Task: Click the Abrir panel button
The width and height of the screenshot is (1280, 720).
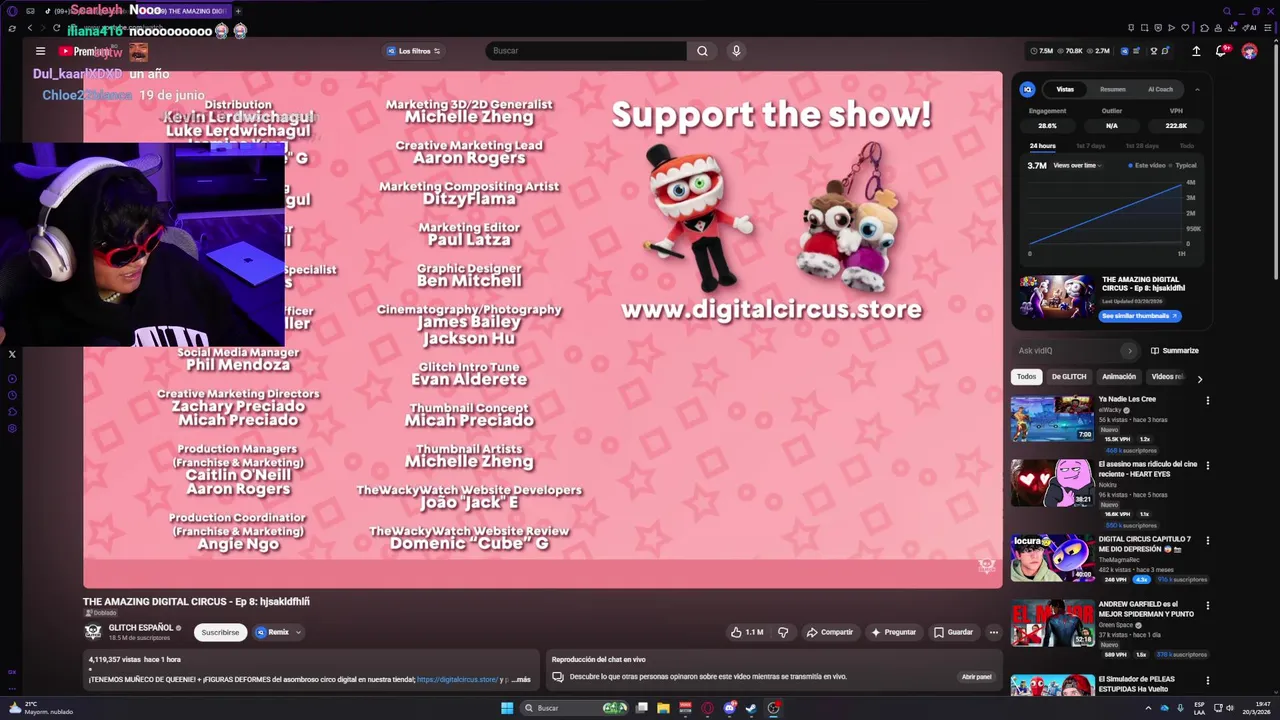Action: point(976,677)
